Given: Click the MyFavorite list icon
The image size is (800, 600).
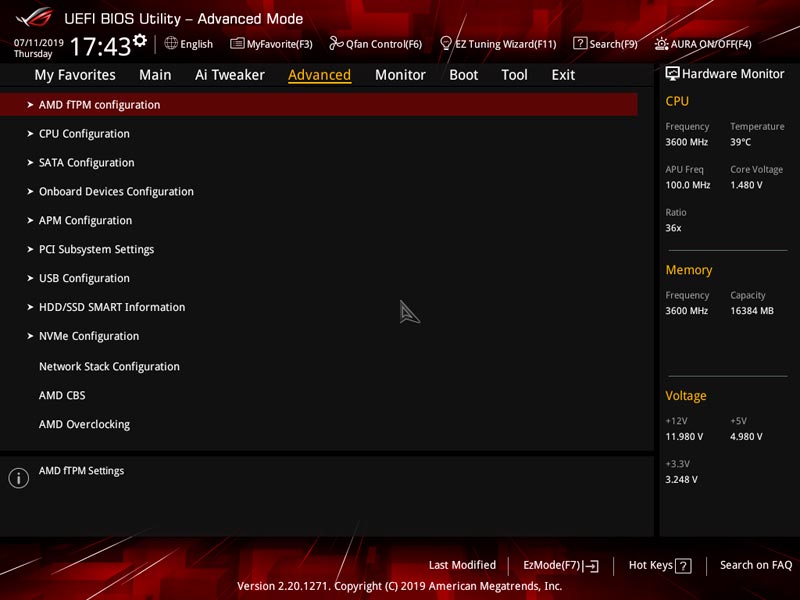Looking at the screenshot, I should [x=237, y=43].
